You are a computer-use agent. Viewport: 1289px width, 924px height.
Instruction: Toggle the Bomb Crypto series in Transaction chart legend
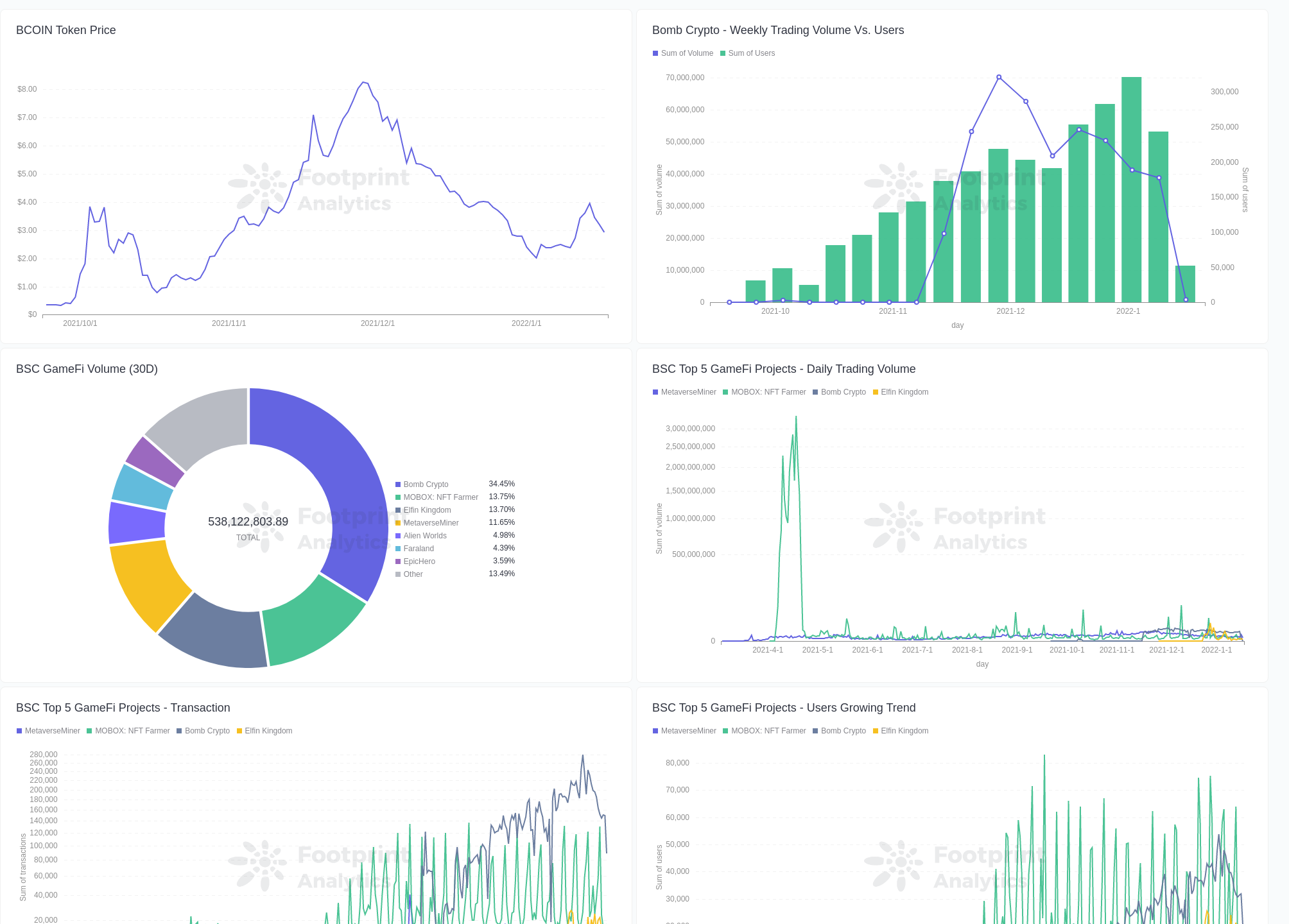tap(180, 731)
